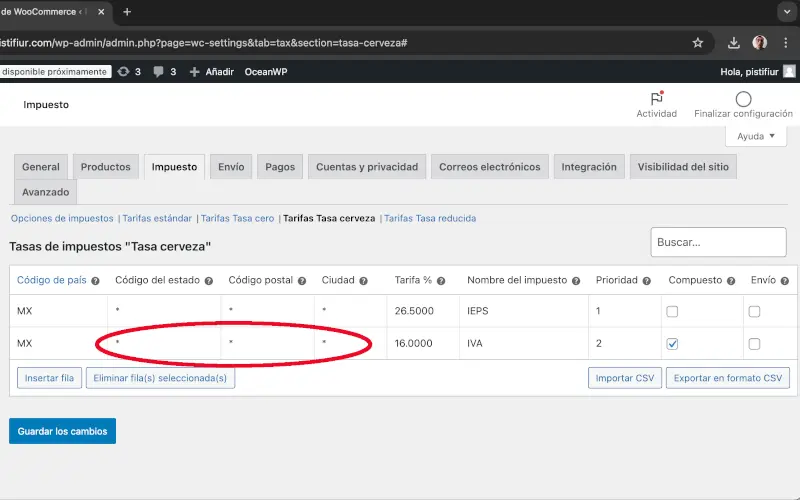Show help tooltip for Ciudad
800x500 pixels.
click(x=363, y=281)
